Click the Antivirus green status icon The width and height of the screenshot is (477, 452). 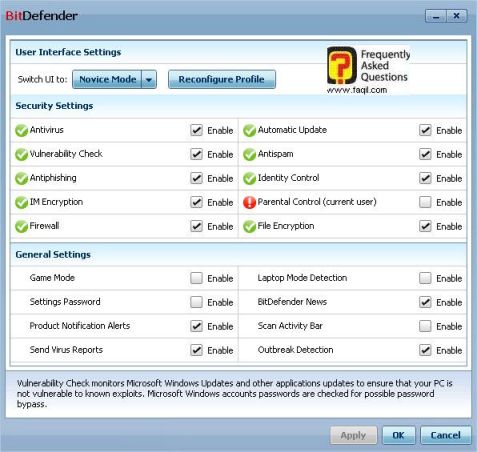pos(21,130)
